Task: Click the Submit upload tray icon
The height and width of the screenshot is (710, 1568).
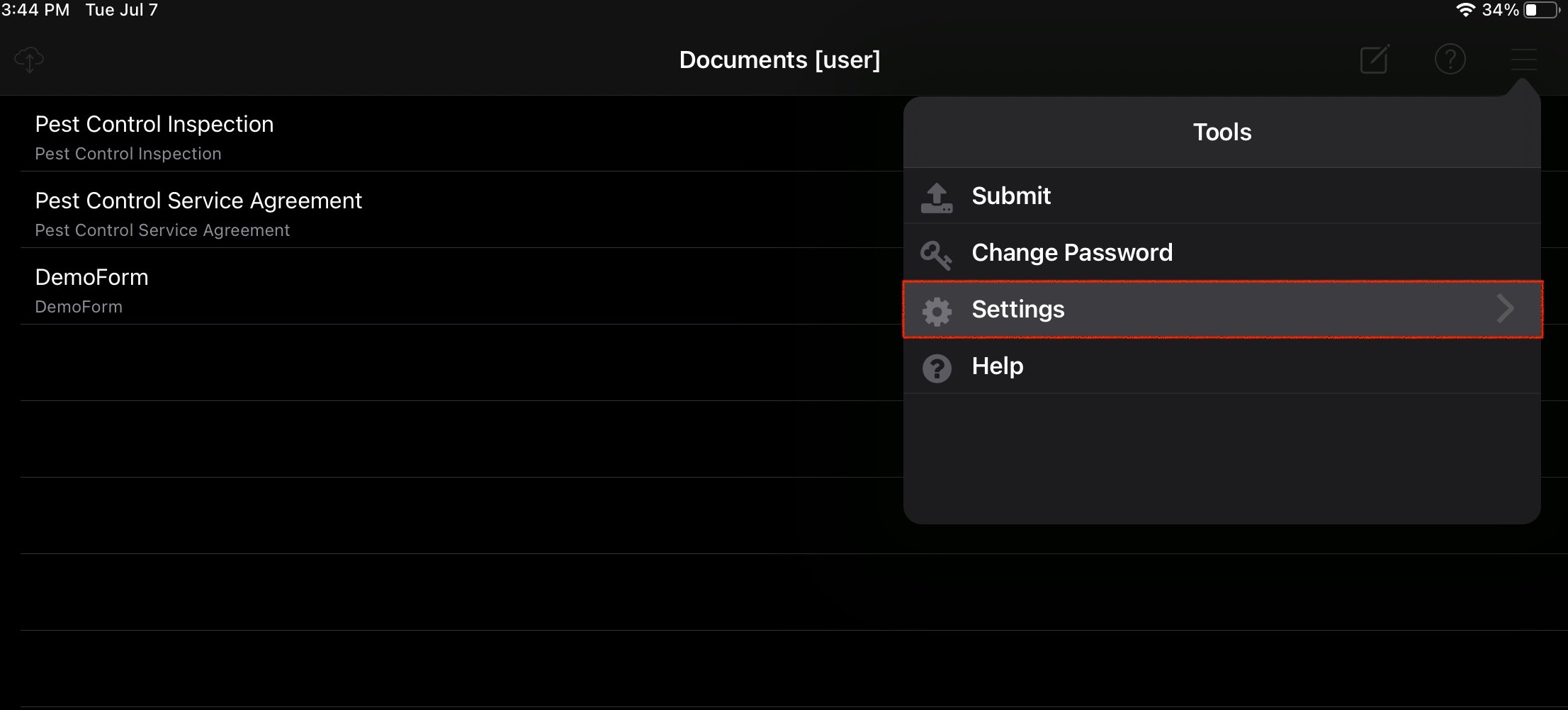Action: (937, 198)
